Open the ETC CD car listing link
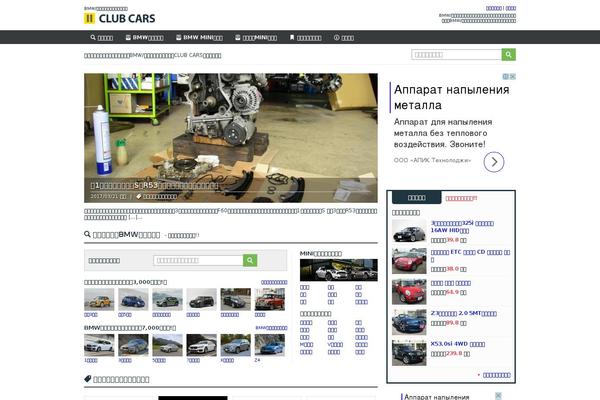 [470, 256]
